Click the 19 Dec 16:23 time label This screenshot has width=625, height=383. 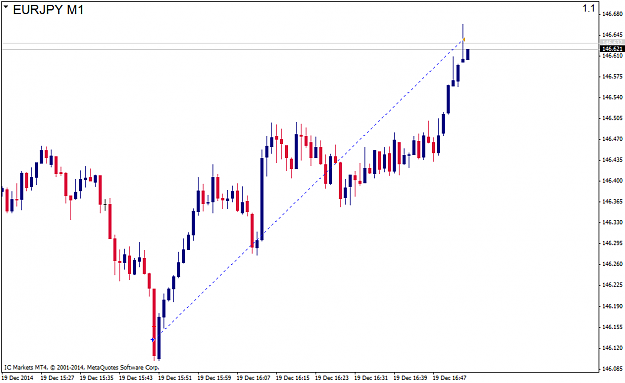click(x=332, y=378)
